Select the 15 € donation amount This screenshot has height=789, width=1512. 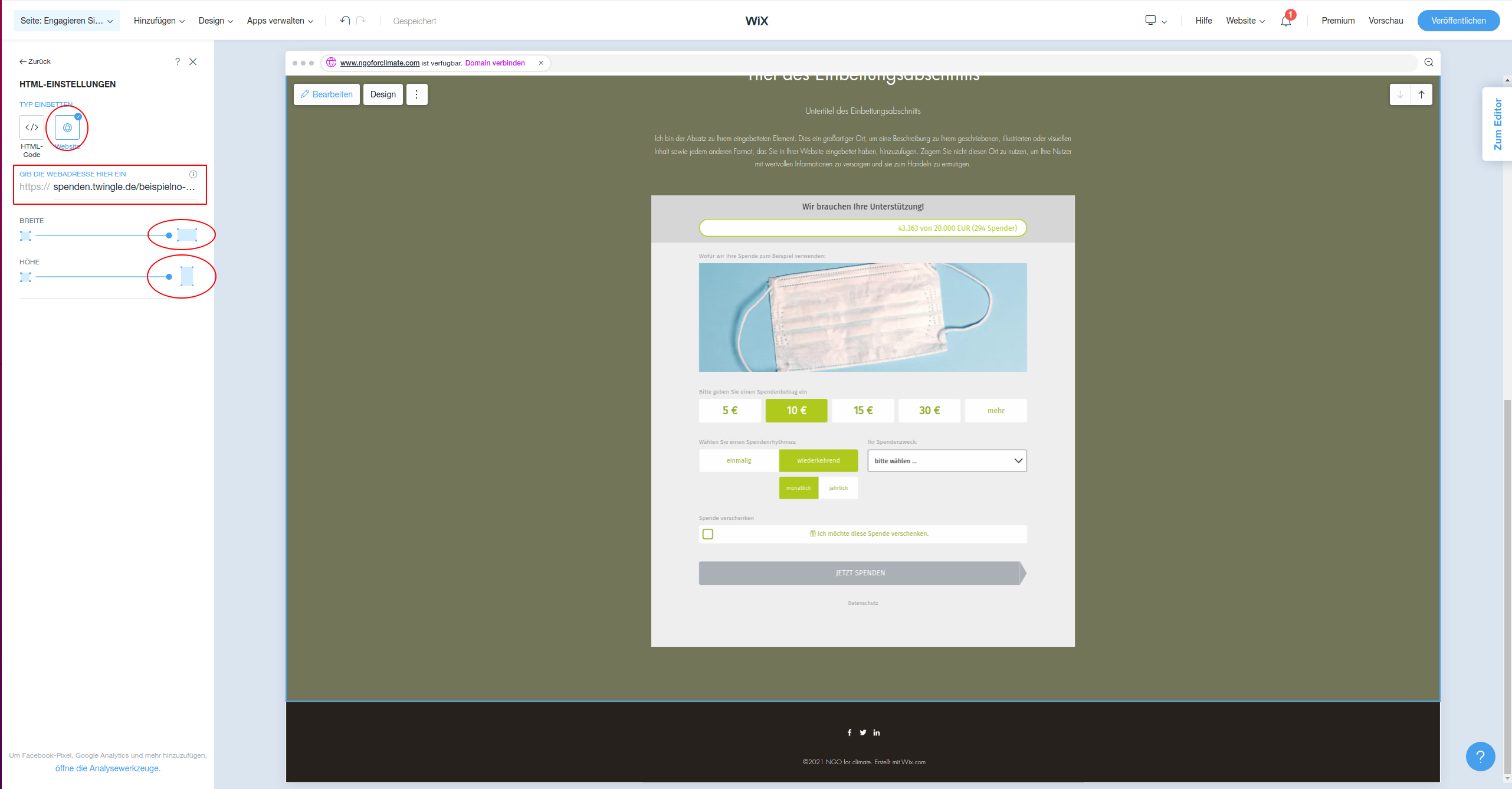[x=863, y=411]
